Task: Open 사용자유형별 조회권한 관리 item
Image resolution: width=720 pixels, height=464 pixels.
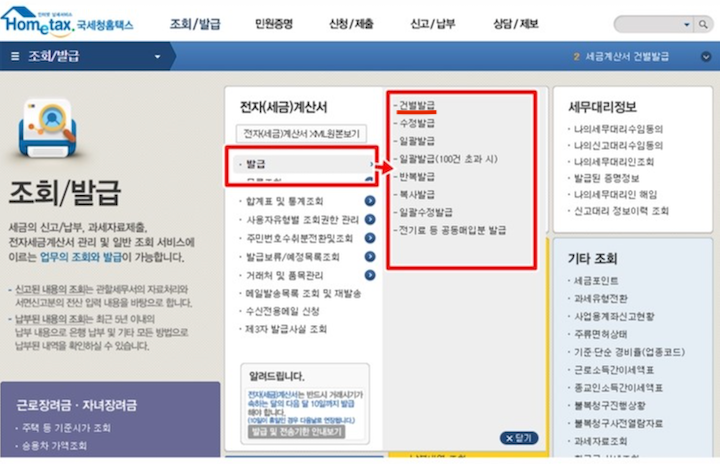Action: point(302,220)
